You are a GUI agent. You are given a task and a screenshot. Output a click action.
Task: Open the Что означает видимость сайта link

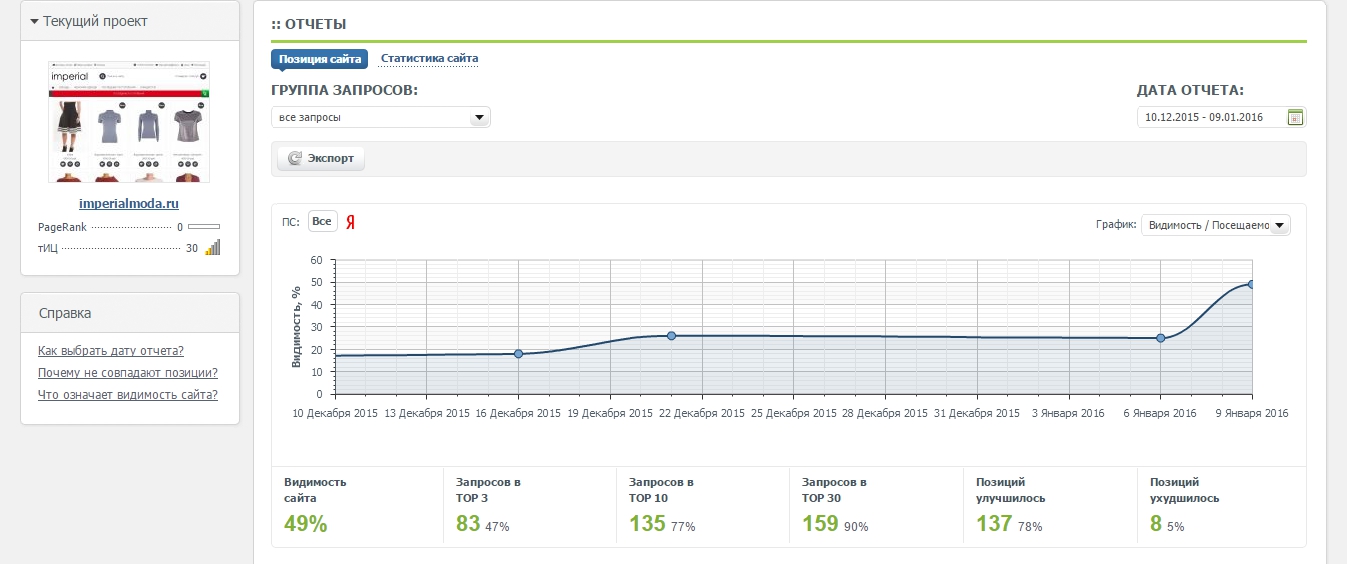128,395
